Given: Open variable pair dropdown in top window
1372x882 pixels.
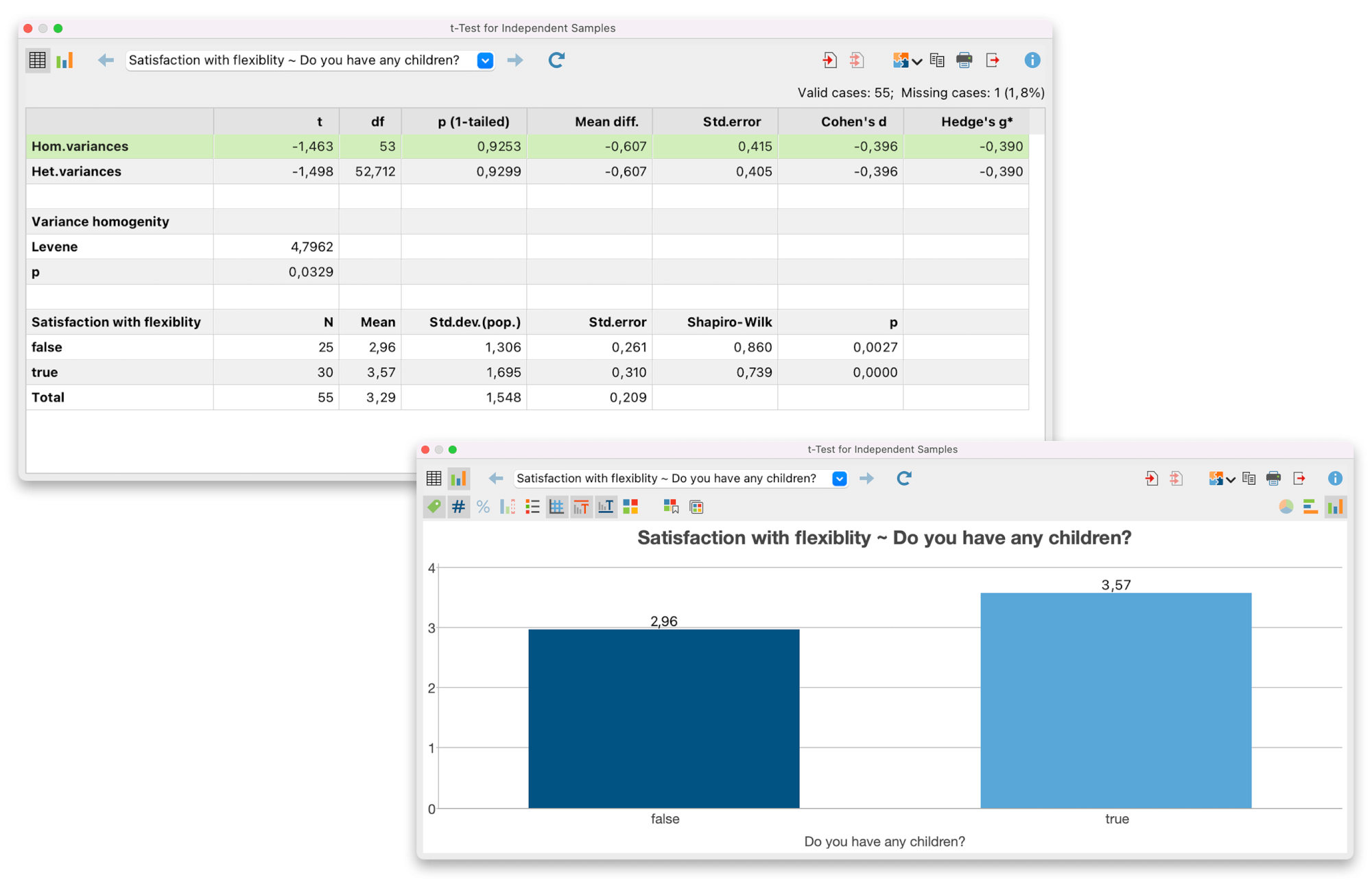Looking at the screenshot, I should [x=485, y=60].
